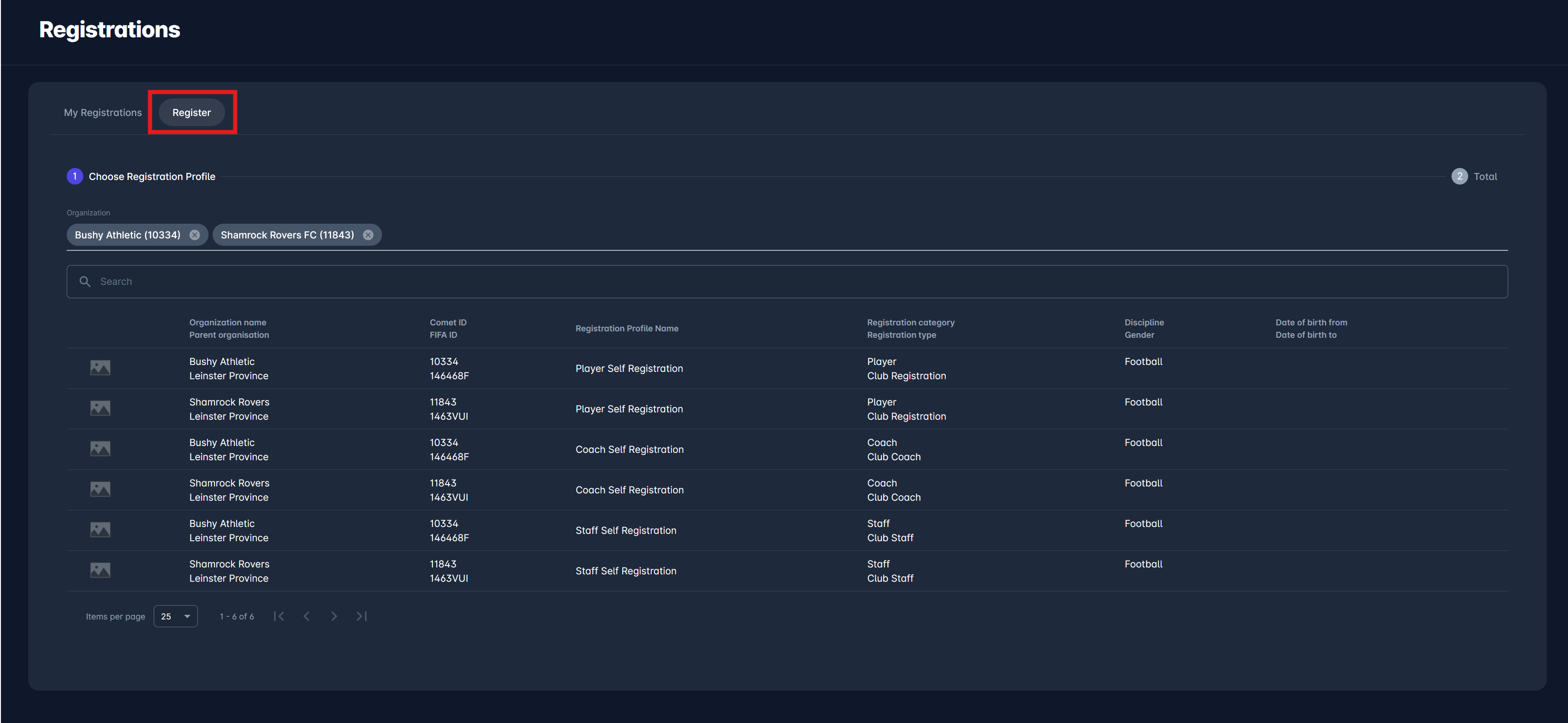Select Bushy Athletic Coach Self Registration row
The height and width of the screenshot is (723, 1568).
point(629,449)
